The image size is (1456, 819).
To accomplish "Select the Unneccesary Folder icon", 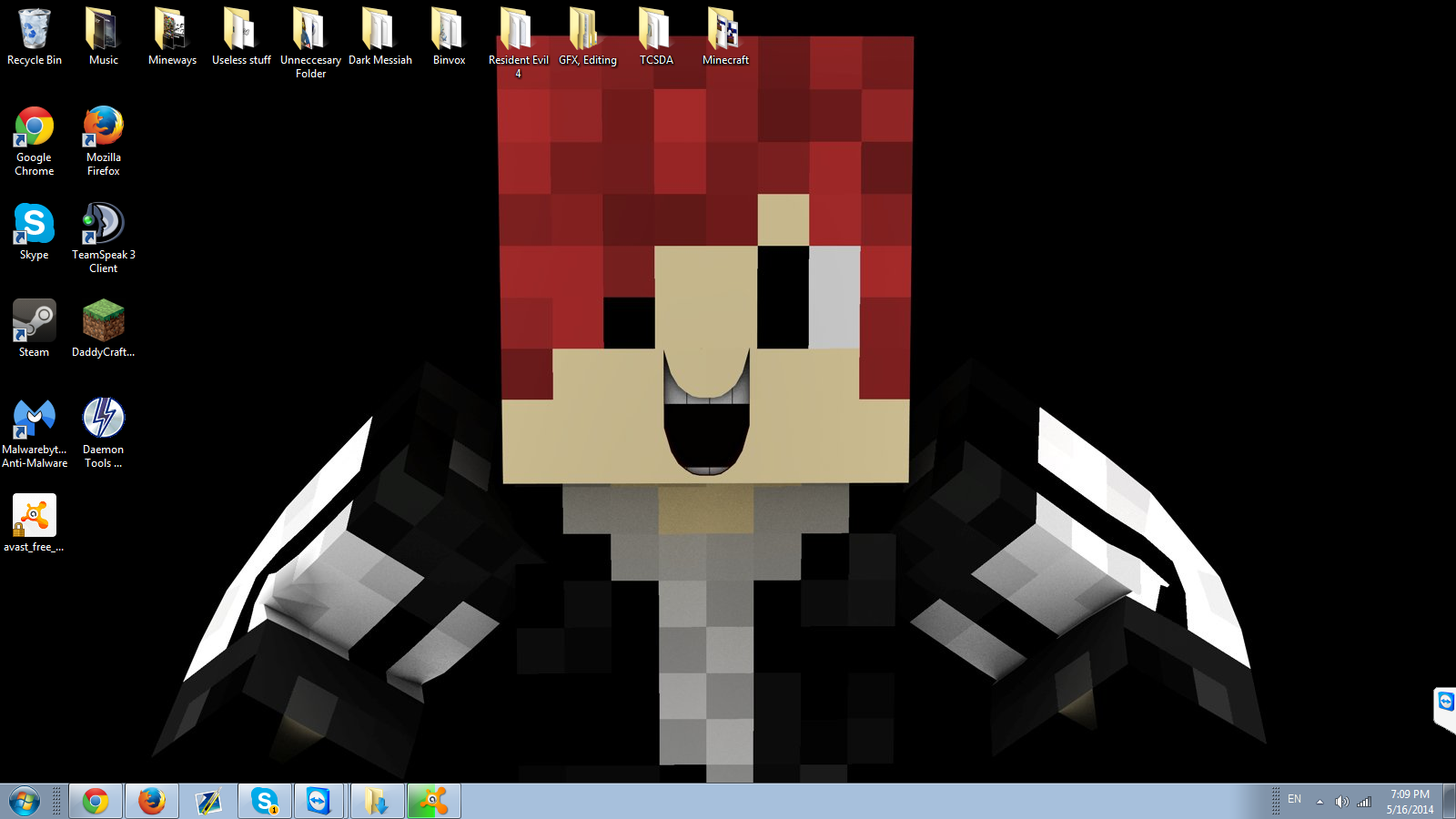I will click(x=310, y=43).
